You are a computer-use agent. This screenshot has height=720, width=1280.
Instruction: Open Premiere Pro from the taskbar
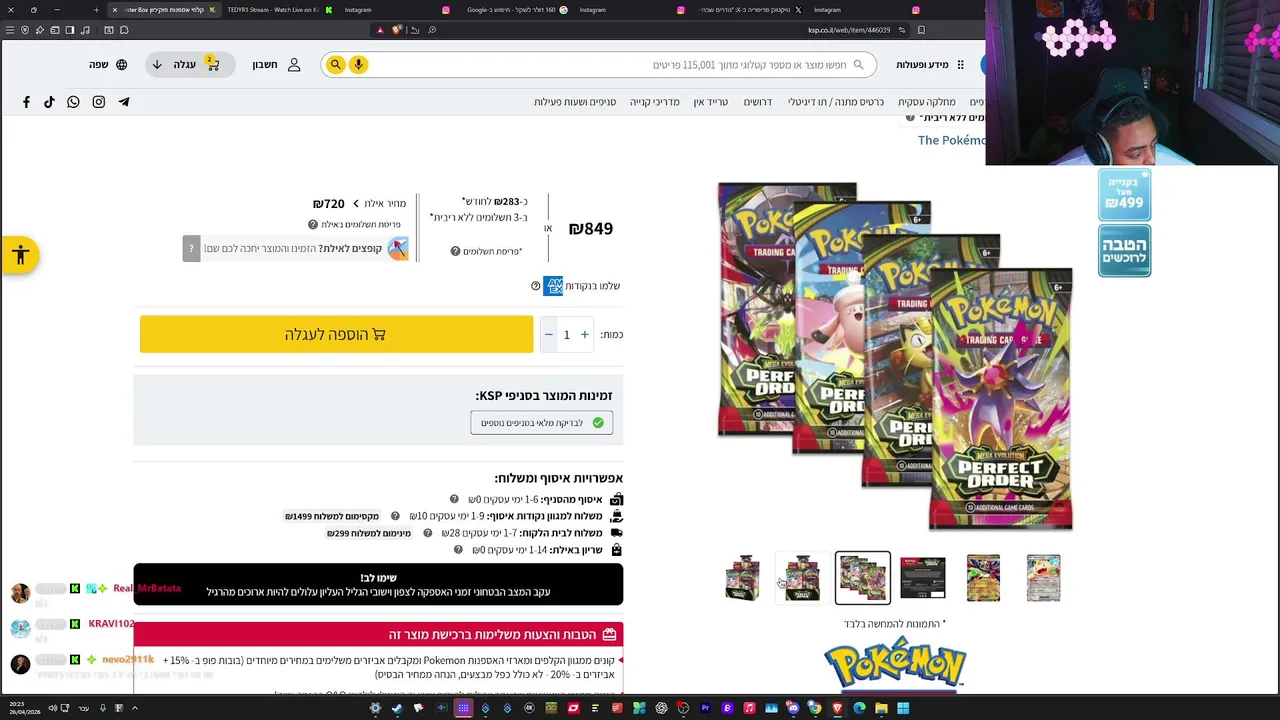pyautogui.click(x=705, y=708)
